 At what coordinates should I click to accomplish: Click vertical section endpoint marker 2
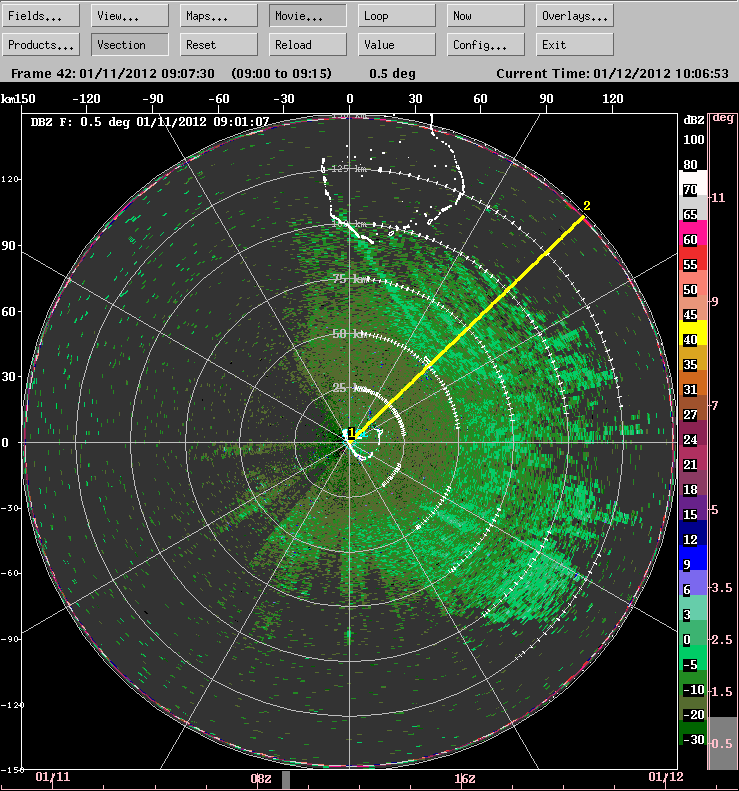[586, 206]
